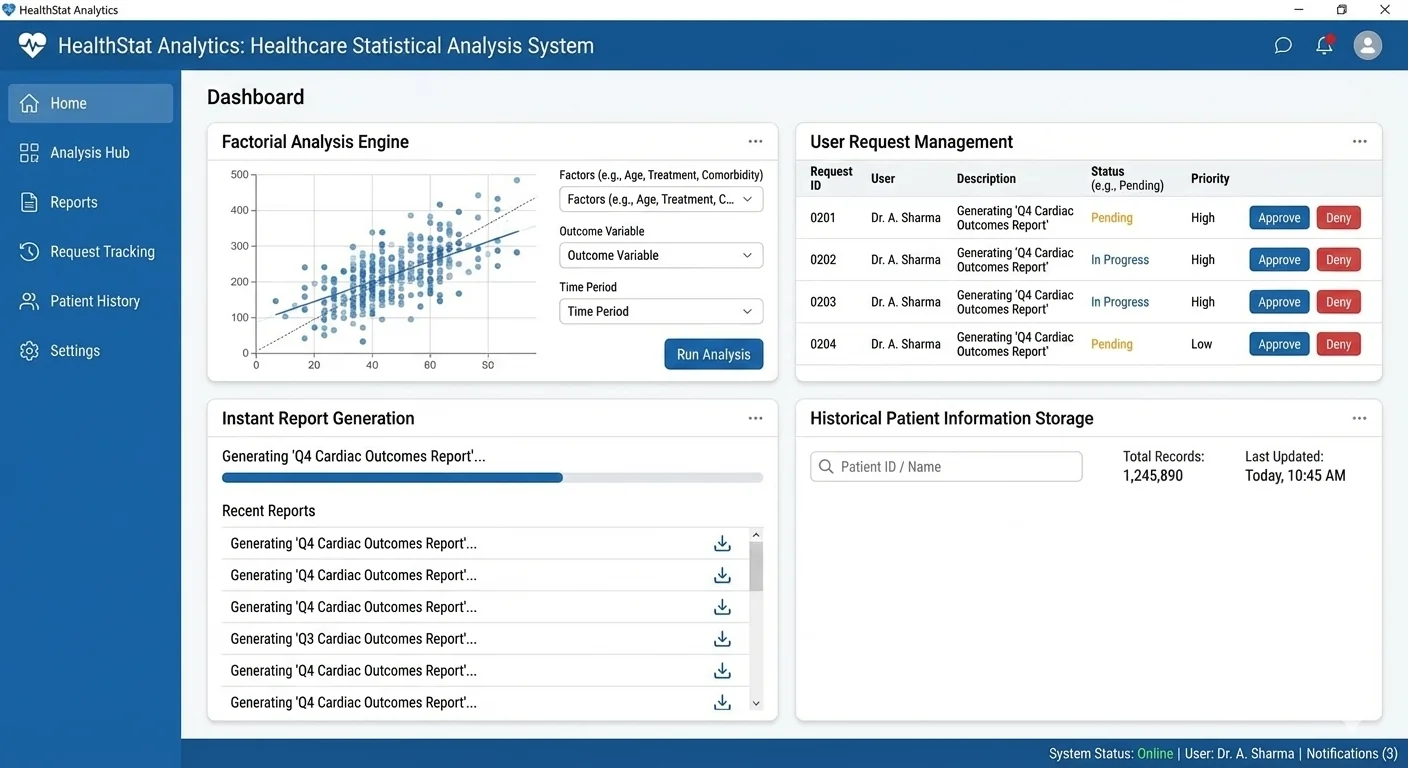
Task: Click the Run Analysis button
Action: coord(713,354)
